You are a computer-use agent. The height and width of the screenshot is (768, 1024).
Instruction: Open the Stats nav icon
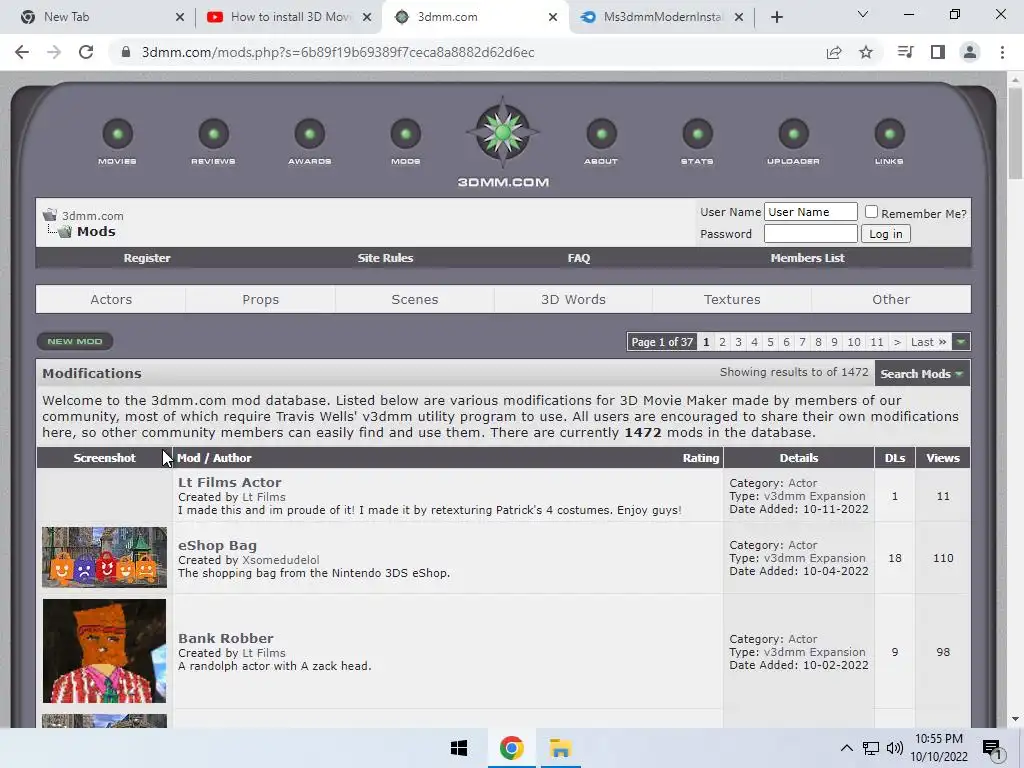click(697, 135)
